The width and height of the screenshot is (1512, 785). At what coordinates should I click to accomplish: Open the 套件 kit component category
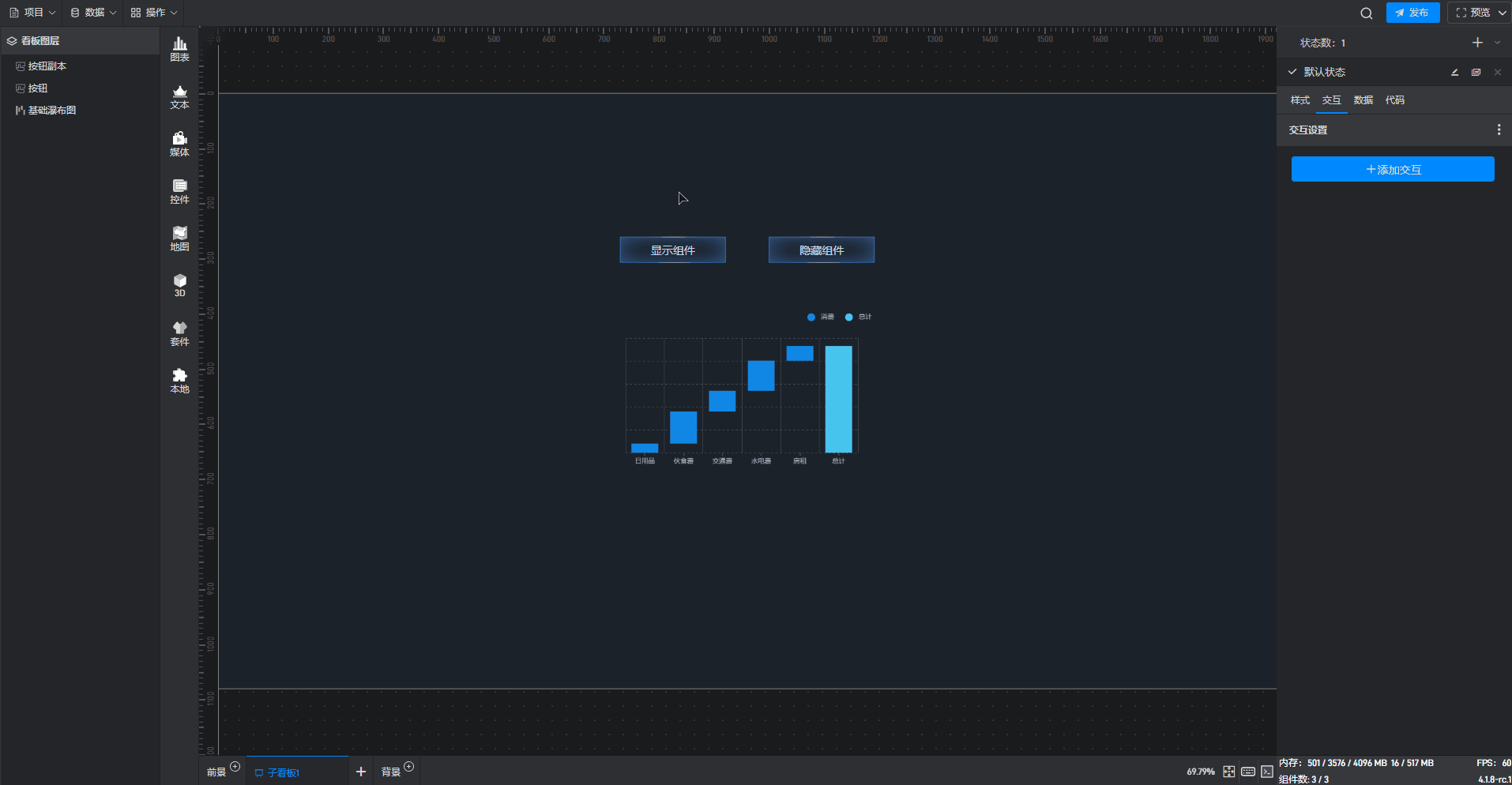tap(179, 333)
